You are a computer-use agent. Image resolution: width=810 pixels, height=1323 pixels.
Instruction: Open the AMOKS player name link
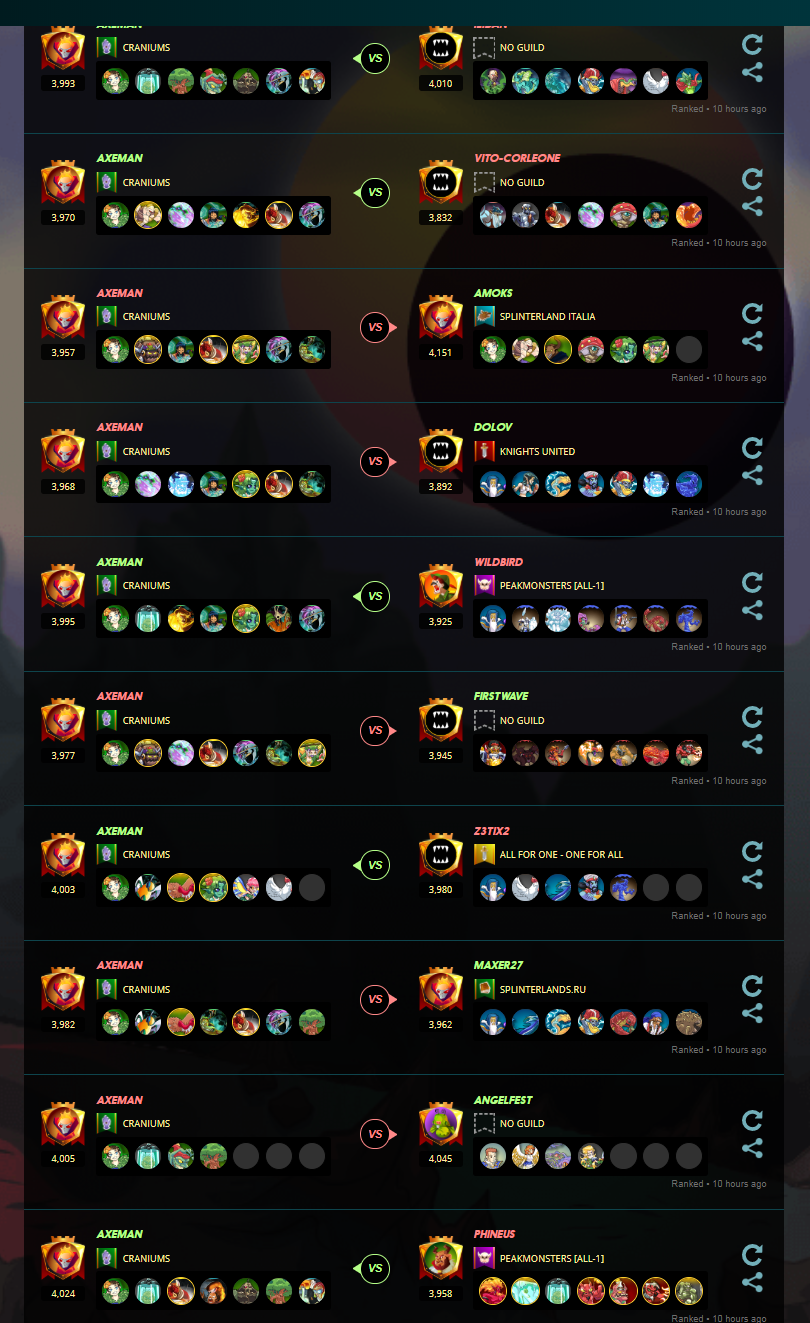(493, 293)
